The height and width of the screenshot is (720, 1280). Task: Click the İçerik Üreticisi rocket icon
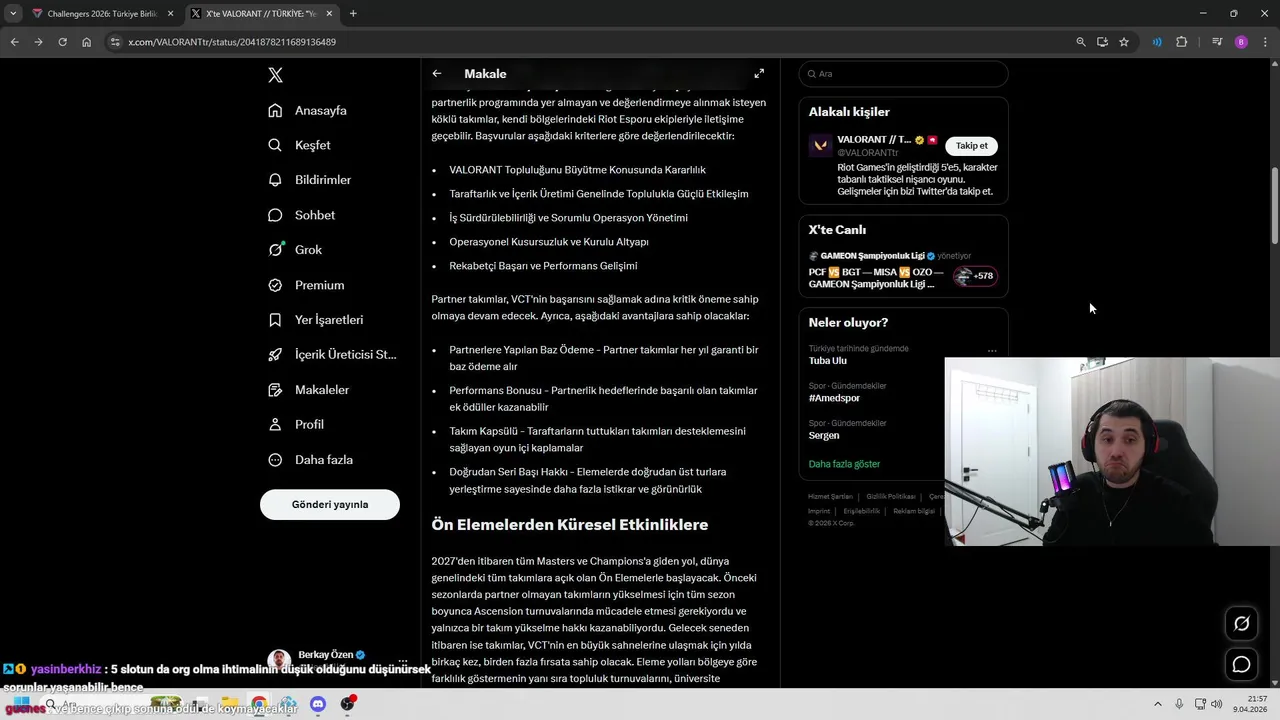click(275, 355)
